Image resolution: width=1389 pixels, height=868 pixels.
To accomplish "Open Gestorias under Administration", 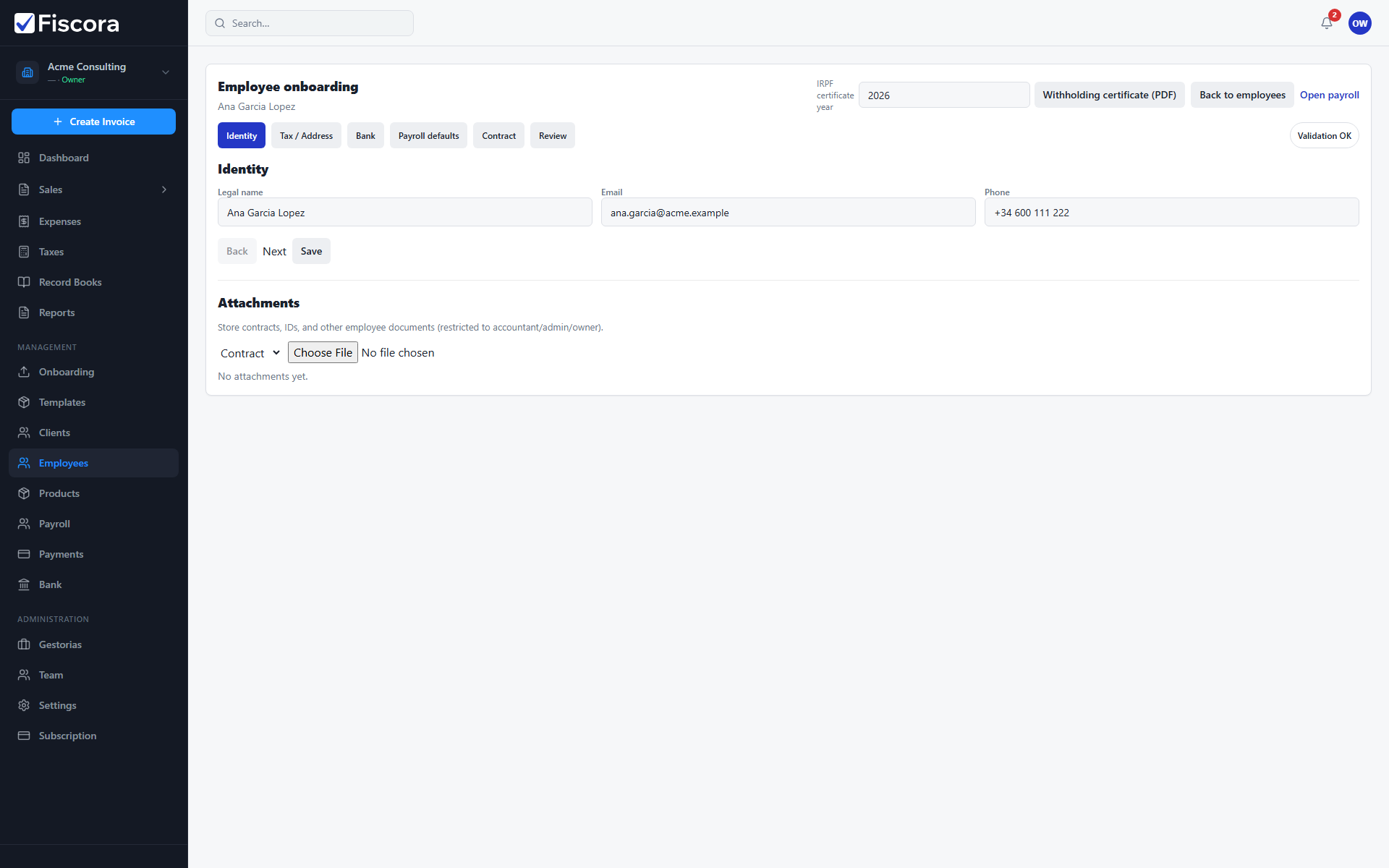I will [93, 644].
